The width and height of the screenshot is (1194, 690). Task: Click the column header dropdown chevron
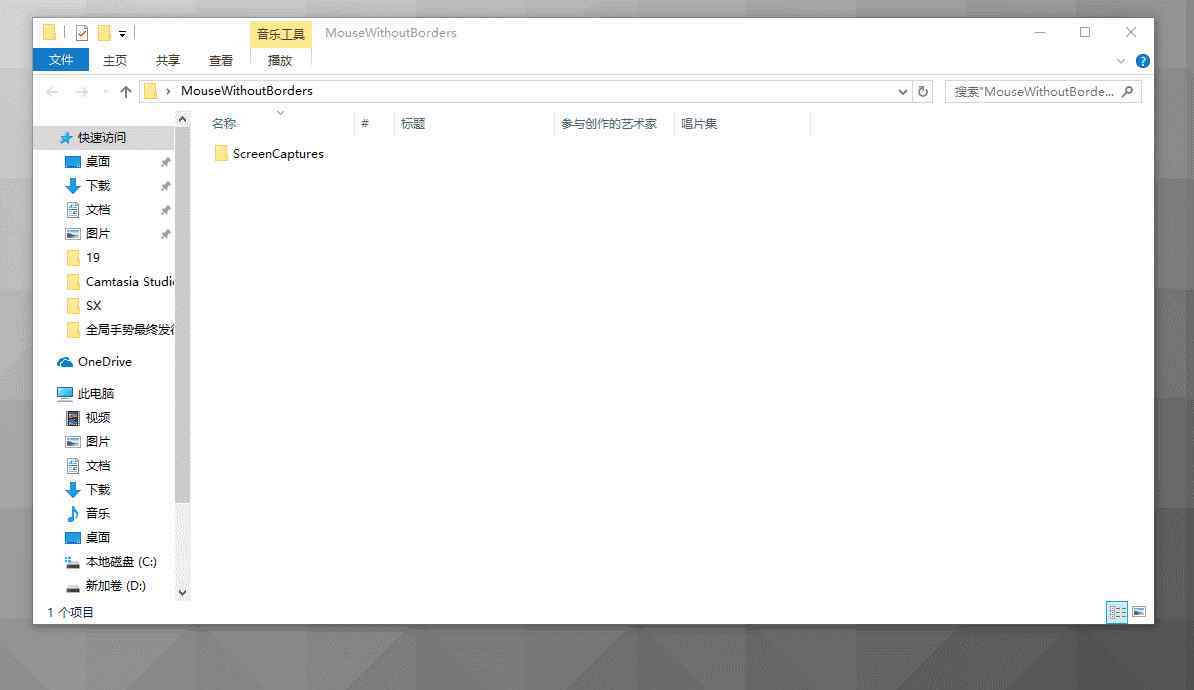280,113
